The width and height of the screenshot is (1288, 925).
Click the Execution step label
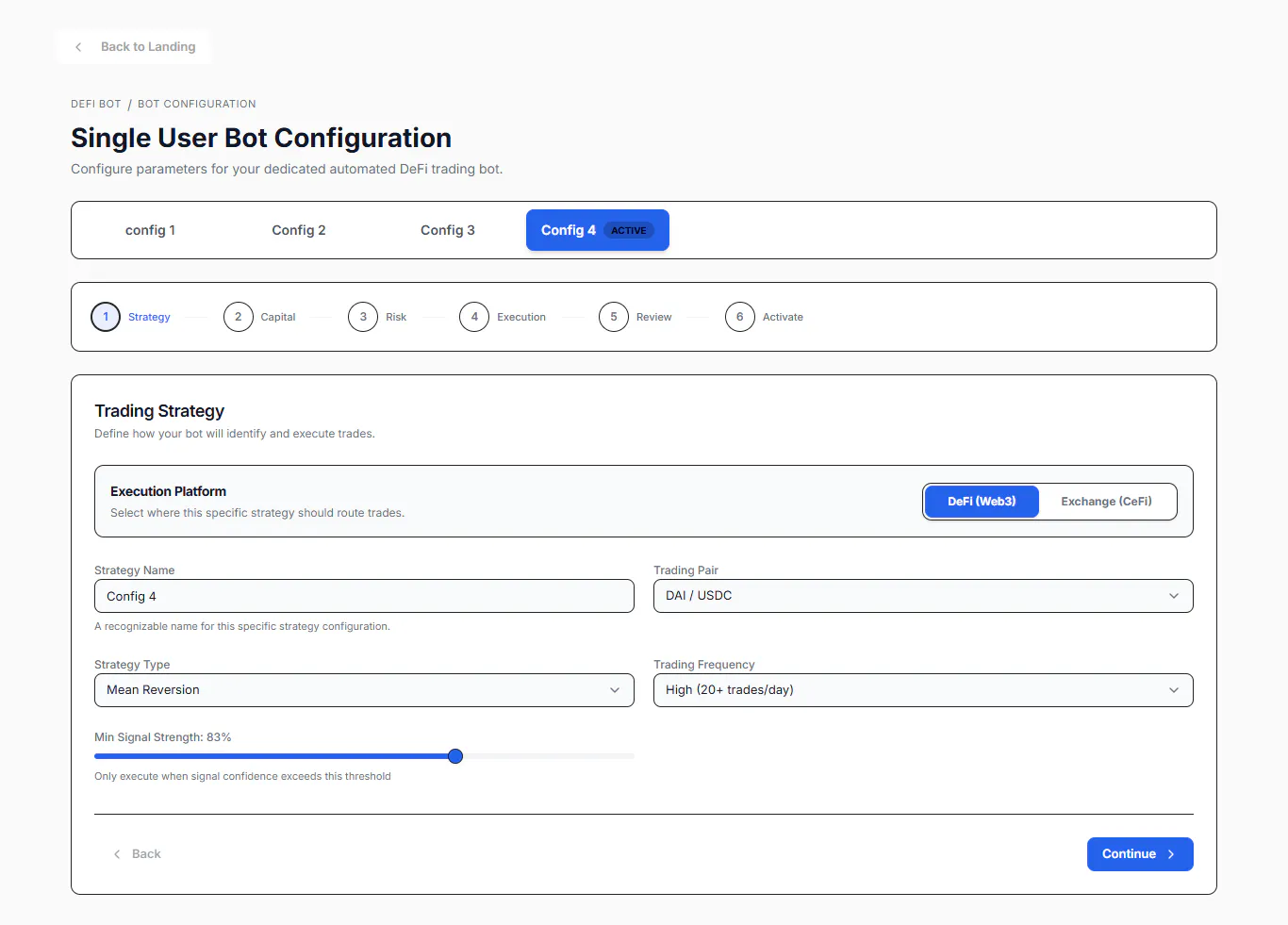521,317
